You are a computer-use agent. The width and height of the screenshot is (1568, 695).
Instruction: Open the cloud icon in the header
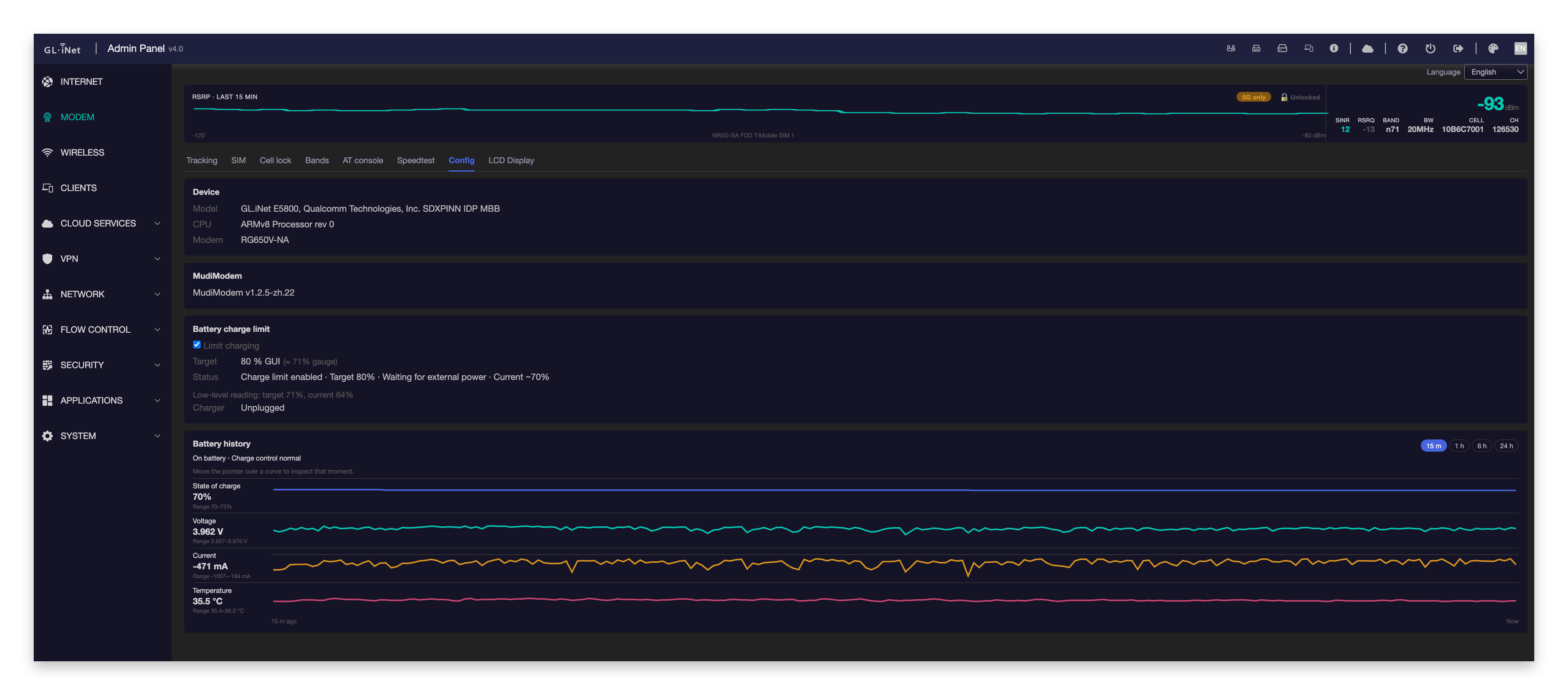(1367, 48)
